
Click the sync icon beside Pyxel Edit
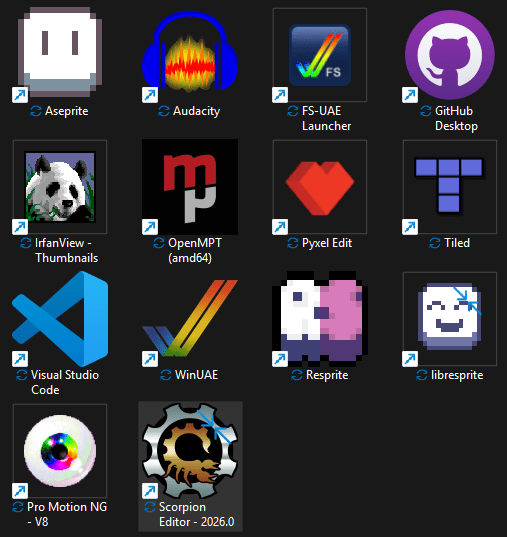pos(293,243)
